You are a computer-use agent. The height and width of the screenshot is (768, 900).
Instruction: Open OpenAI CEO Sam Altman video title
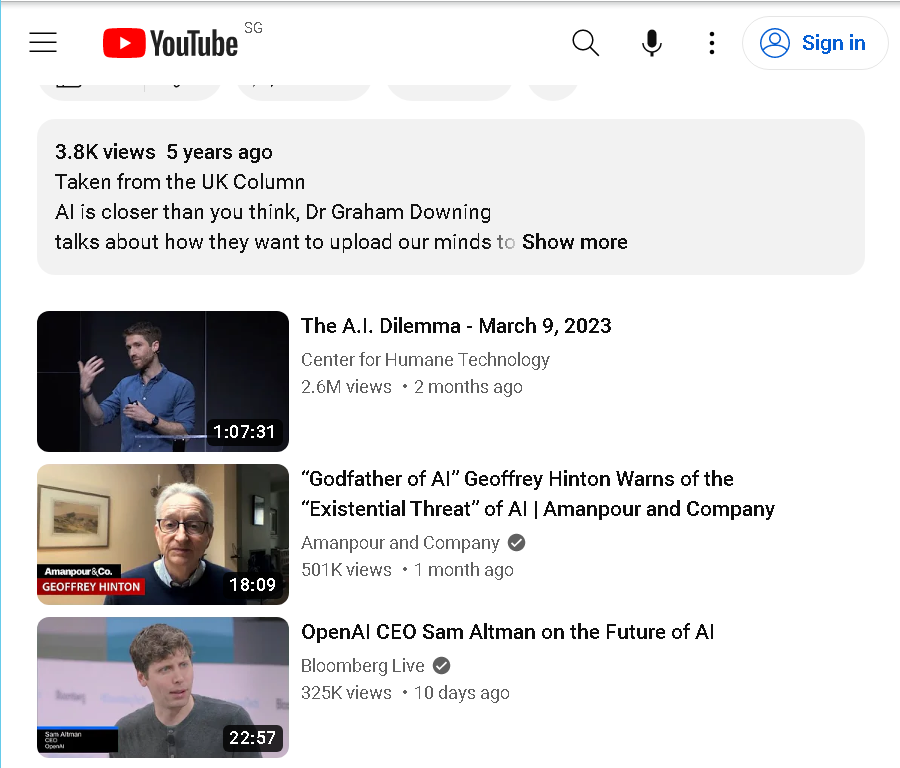click(508, 632)
